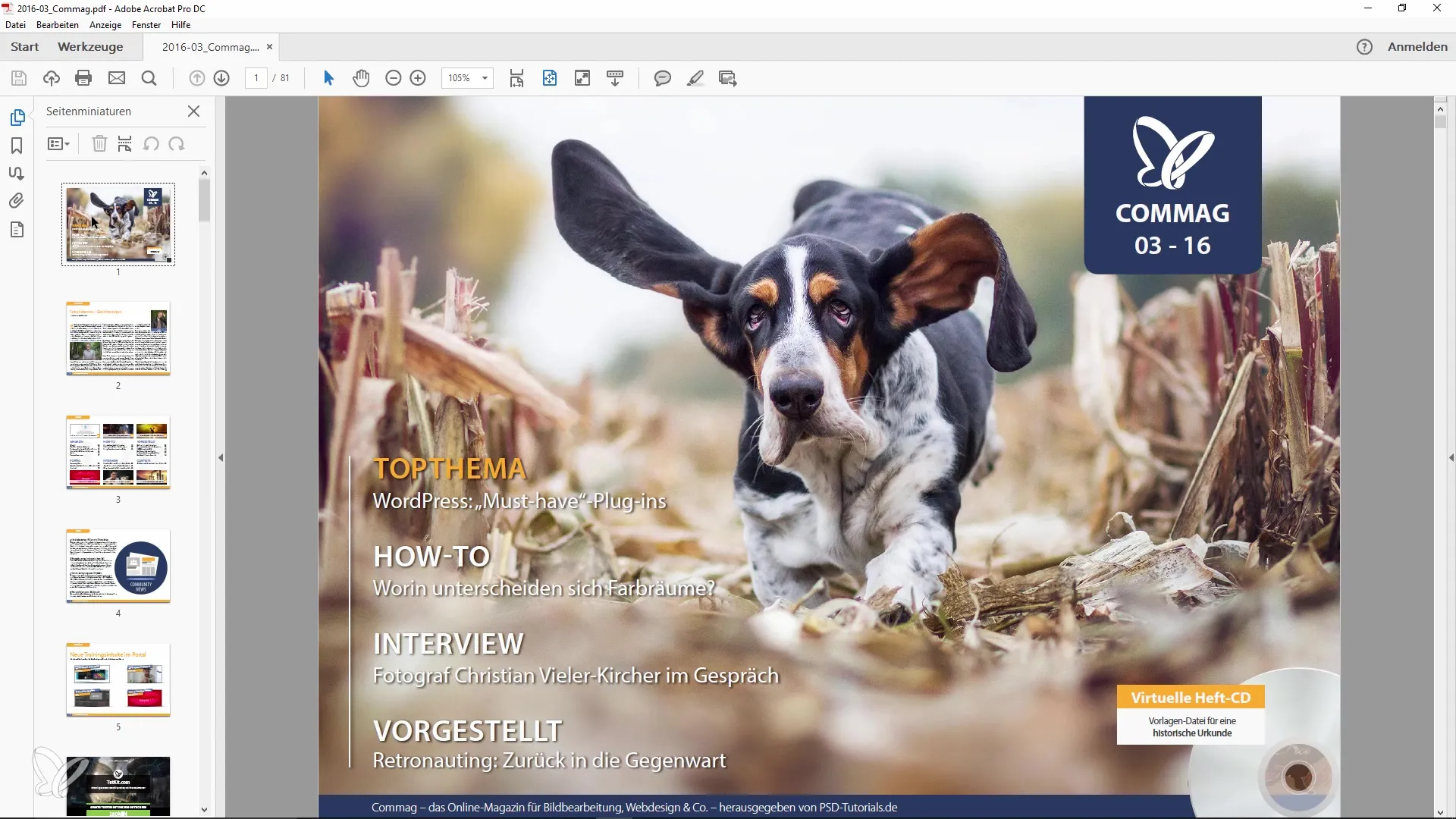Image resolution: width=1456 pixels, height=819 pixels.
Task: Click the 105% zoom value field
Action: coord(459,78)
